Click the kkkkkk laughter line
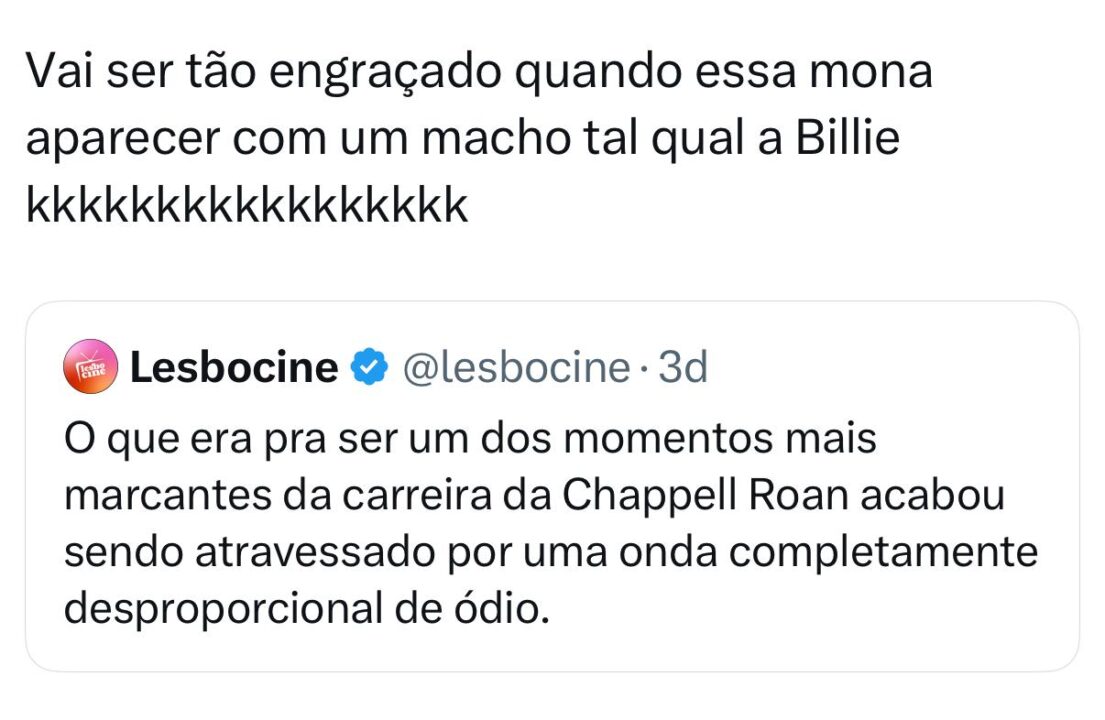Screen dimensions: 1105x720 [x=246, y=206]
